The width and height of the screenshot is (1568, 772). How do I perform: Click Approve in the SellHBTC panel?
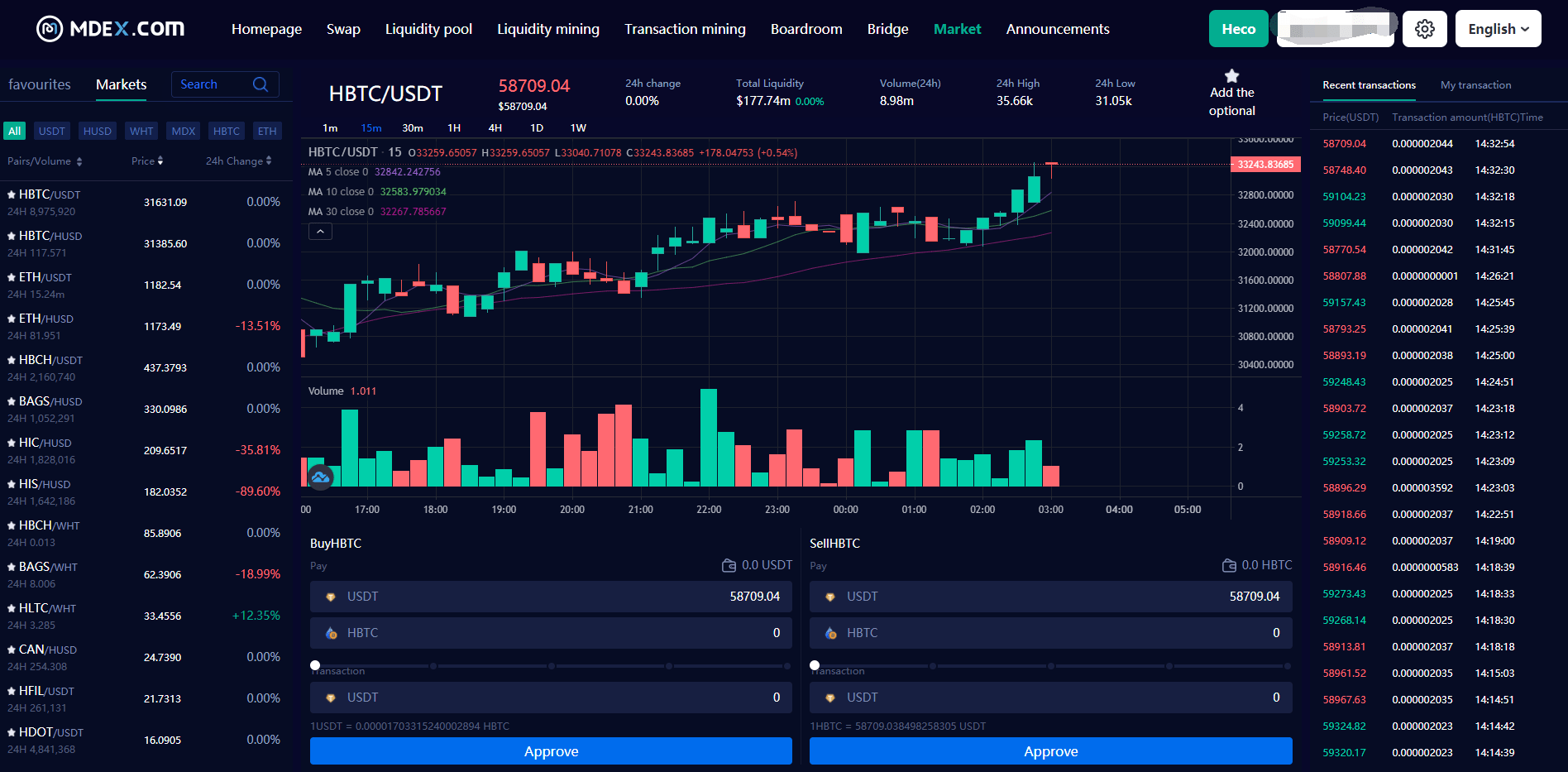pyautogui.click(x=1050, y=751)
